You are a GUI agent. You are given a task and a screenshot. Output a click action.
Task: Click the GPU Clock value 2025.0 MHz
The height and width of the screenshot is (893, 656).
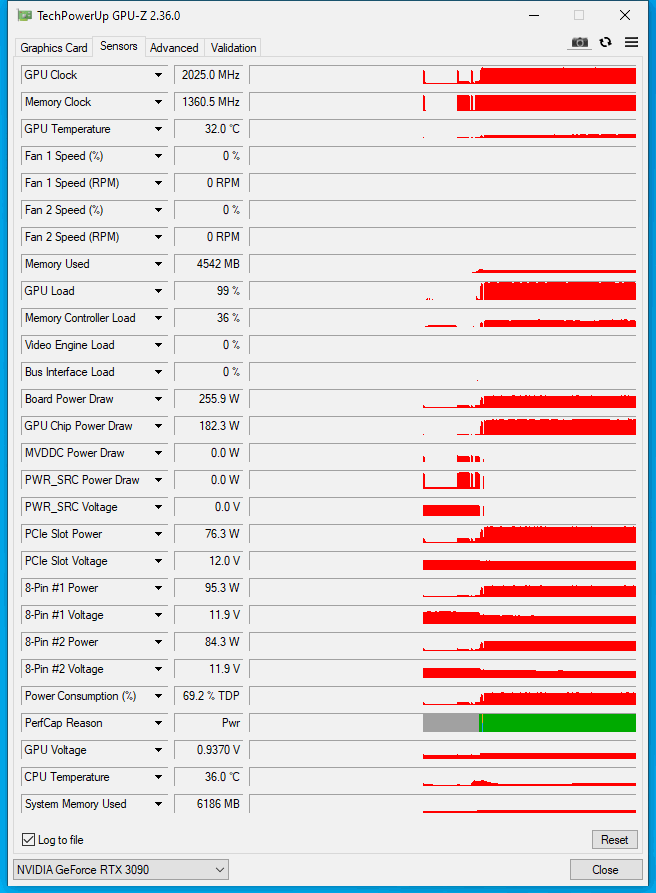click(x=209, y=75)
